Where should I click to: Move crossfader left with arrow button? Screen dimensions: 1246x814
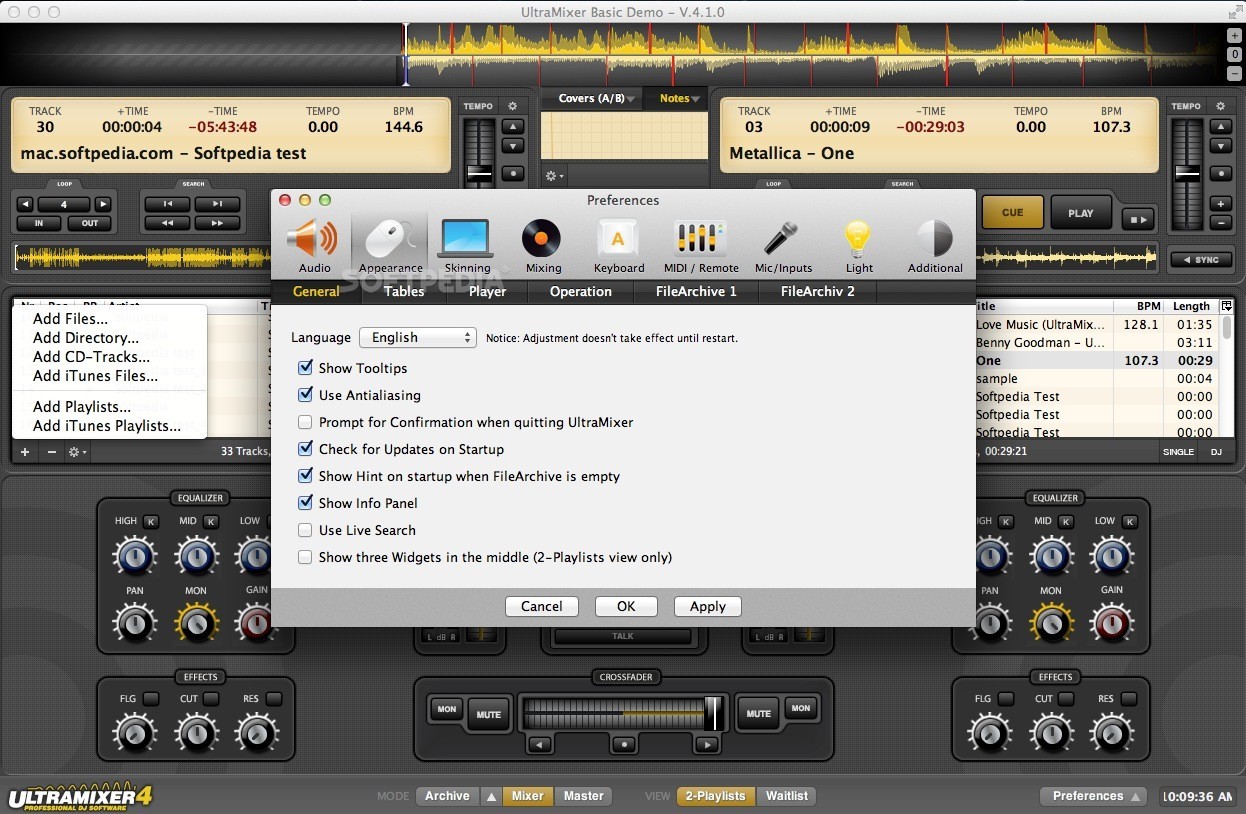[x=540, y=744]
